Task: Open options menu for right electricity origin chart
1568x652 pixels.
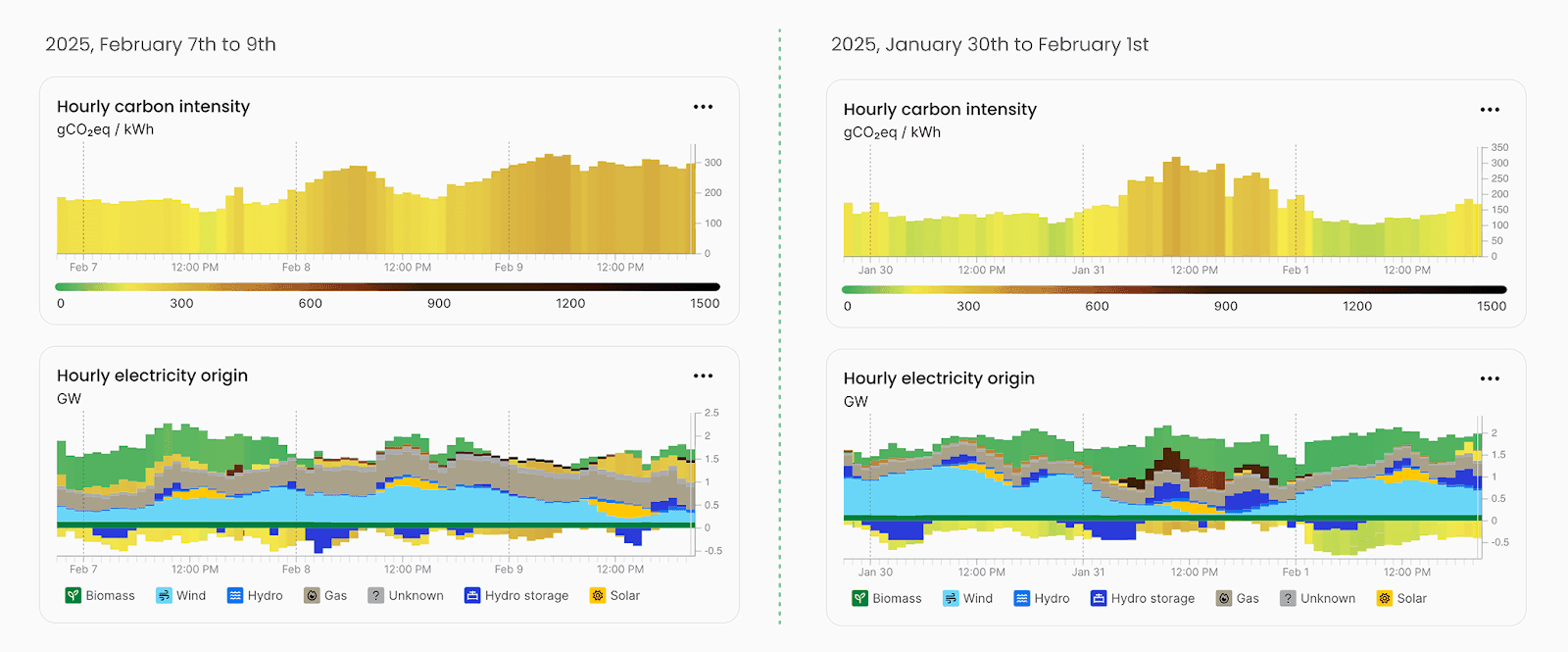Action: (x=1490, y=377)
